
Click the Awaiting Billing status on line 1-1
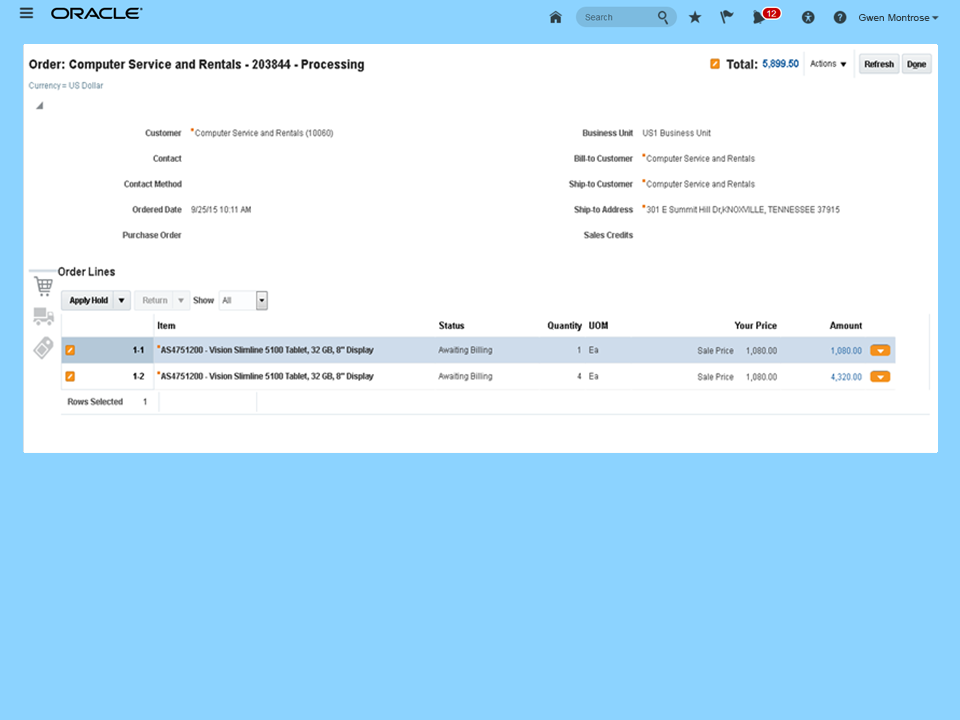[x=465, y=350]
